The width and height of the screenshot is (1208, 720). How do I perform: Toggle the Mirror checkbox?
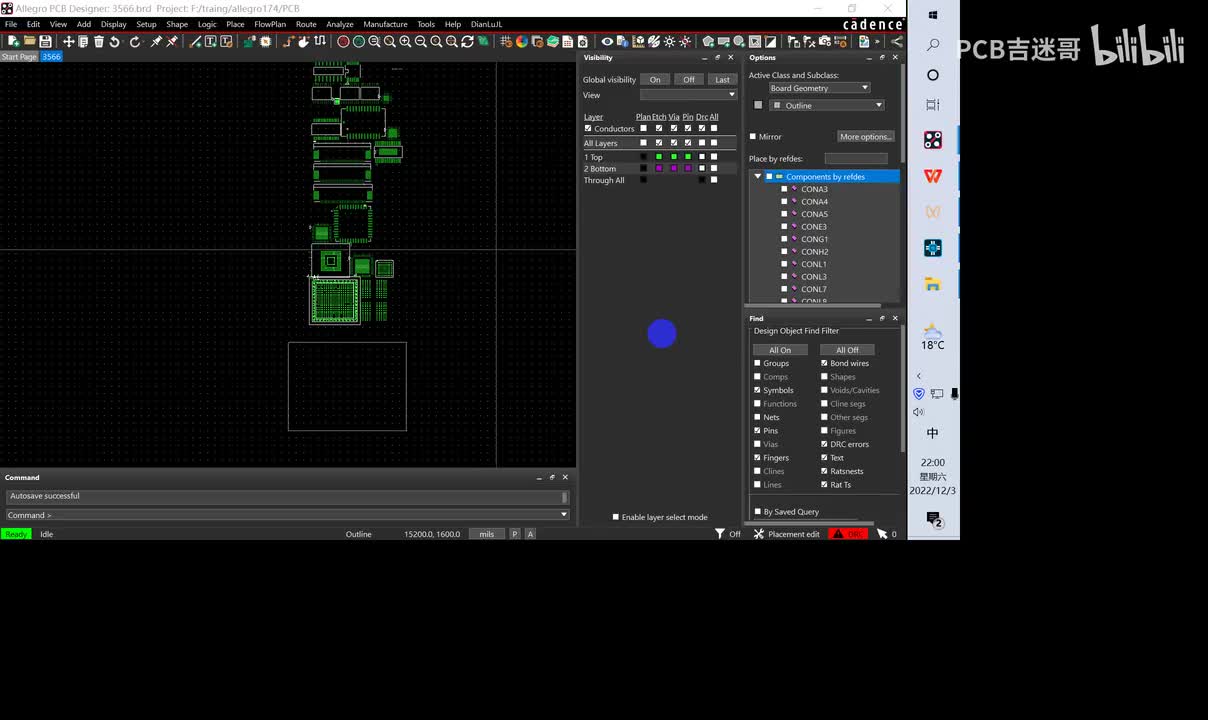click(753, 137)
